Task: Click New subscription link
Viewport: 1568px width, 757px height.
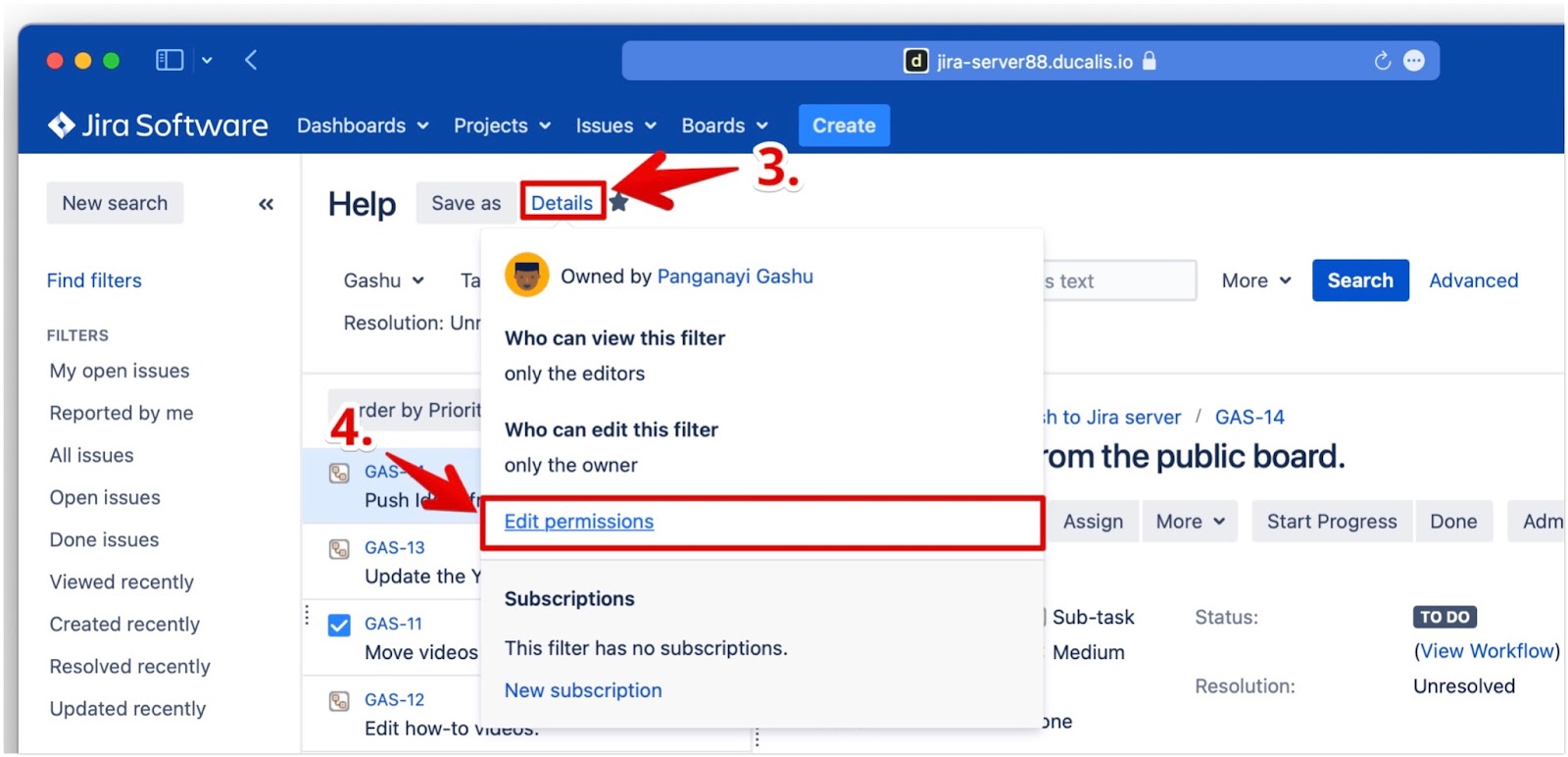Action: pos(583,690)
